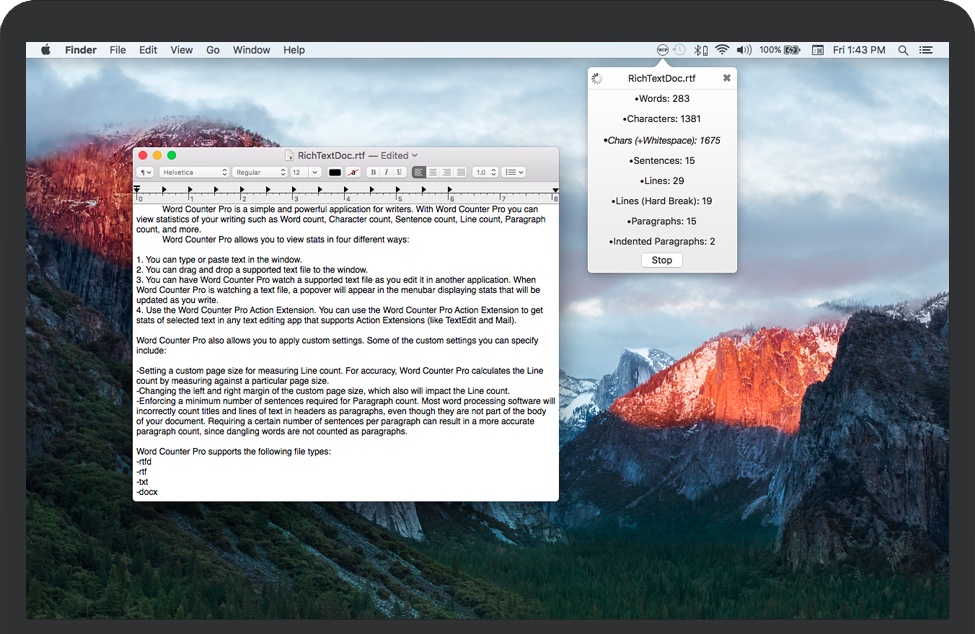
Task: Open the volume control in menu bar
Action: pyautogui.click(x=743, y=50)
